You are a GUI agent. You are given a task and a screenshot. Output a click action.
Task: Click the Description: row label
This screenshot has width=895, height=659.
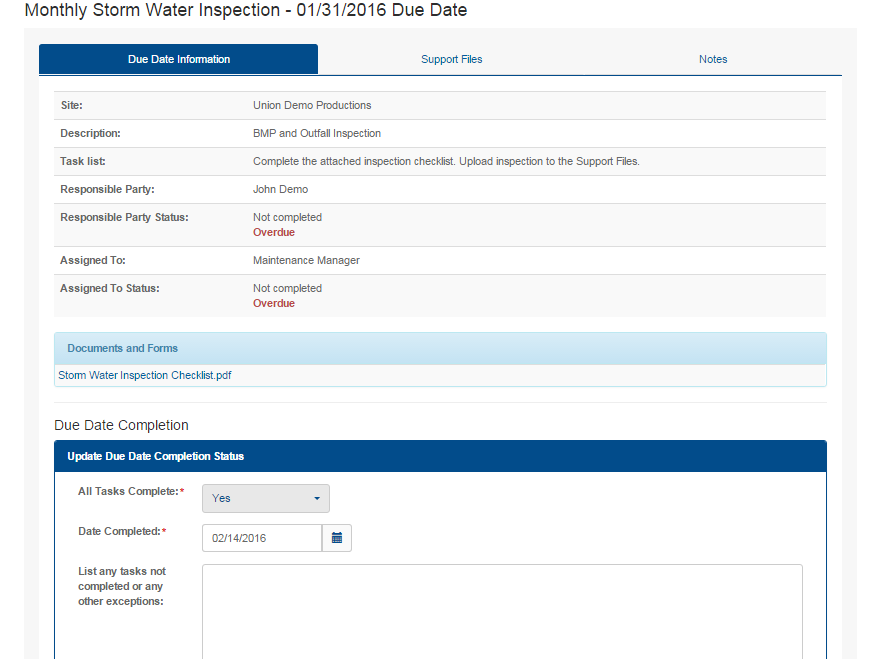click(x=90, y=134)
